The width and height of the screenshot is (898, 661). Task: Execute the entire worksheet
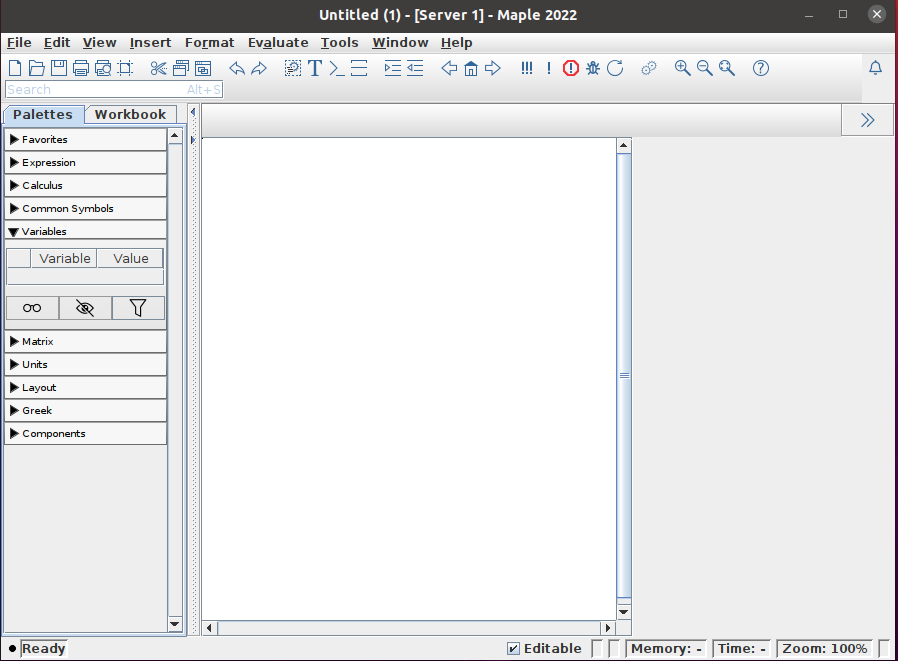[527, 68]
